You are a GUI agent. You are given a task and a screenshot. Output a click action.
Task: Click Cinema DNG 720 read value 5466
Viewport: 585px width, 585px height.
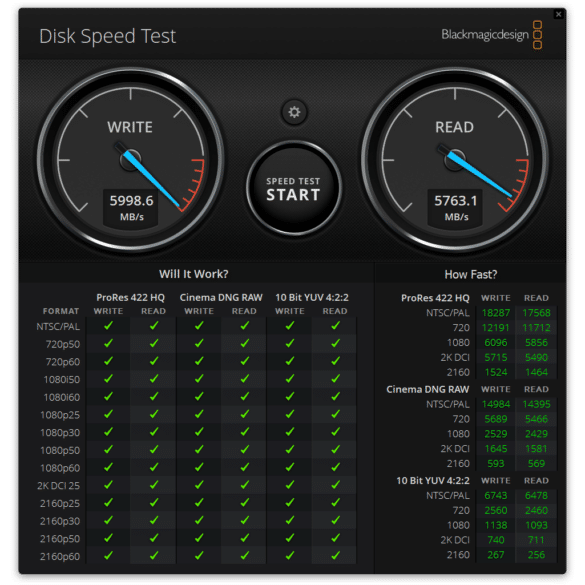pos(536,419)
